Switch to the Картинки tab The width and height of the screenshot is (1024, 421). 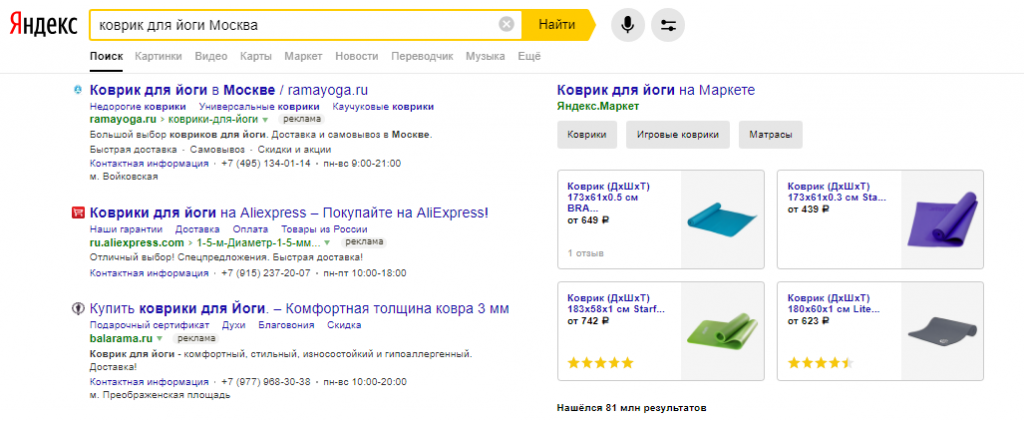tap(158, 57)
